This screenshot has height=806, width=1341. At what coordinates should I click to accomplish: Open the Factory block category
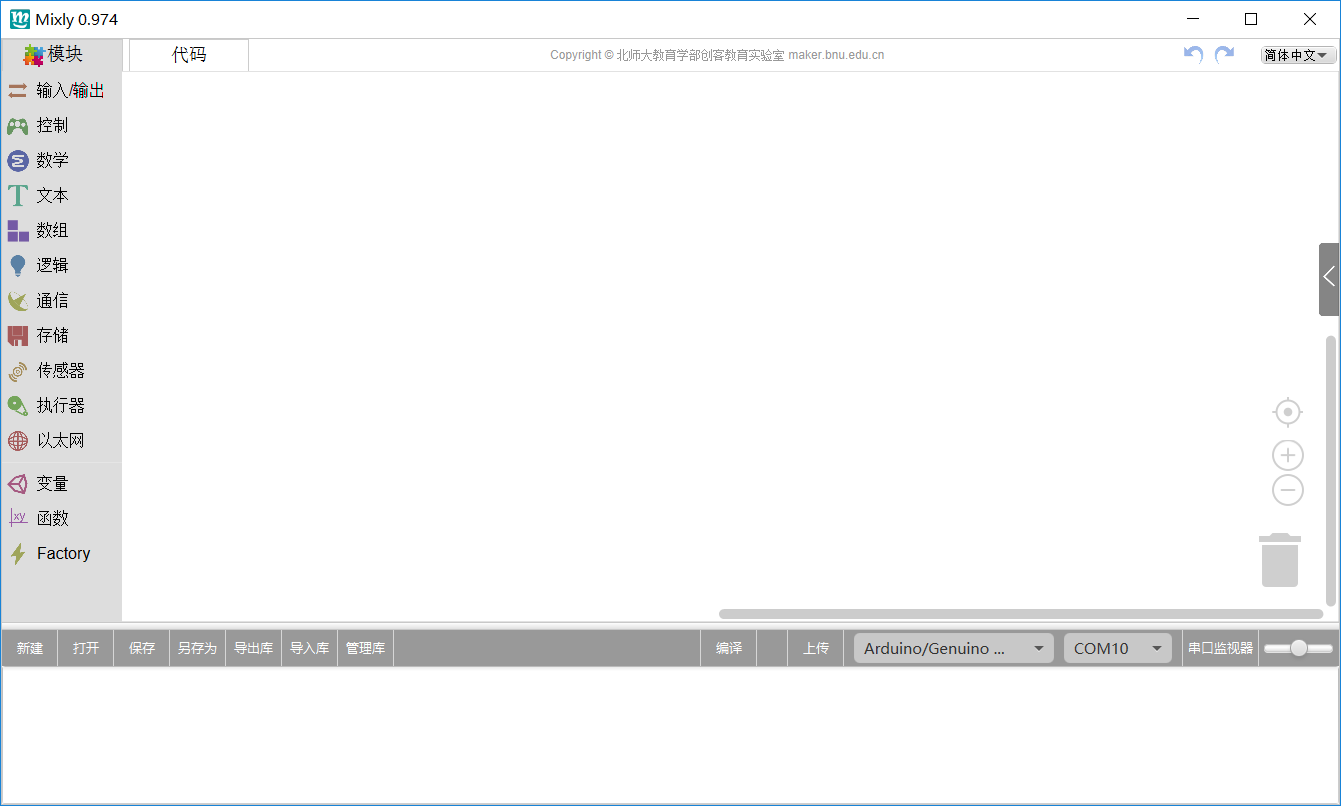pyautogui.click(x=62, y=554)
